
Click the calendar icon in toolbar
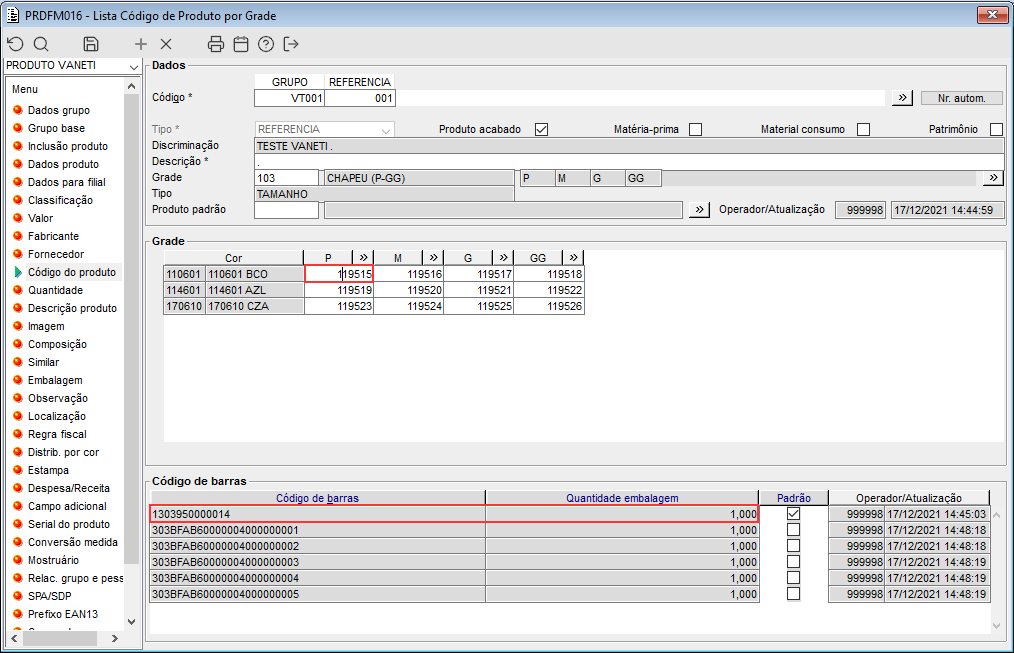pos(241,44)
